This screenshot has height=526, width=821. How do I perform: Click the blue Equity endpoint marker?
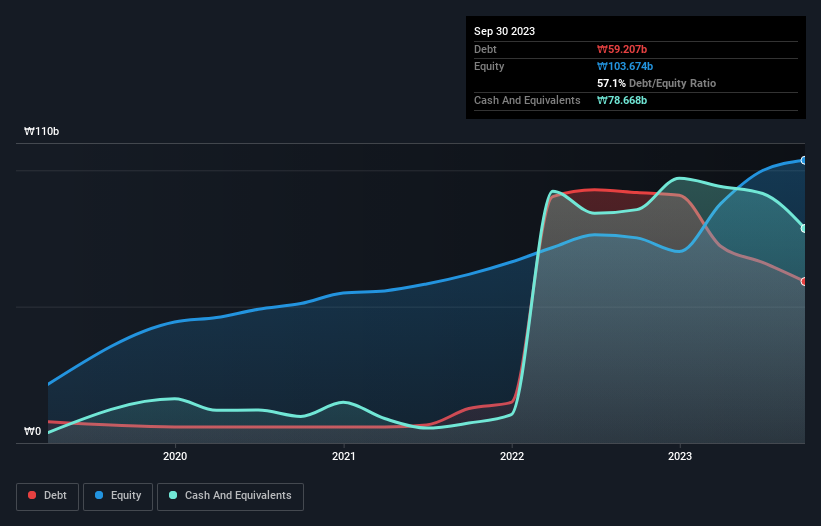tap(804, 160)
